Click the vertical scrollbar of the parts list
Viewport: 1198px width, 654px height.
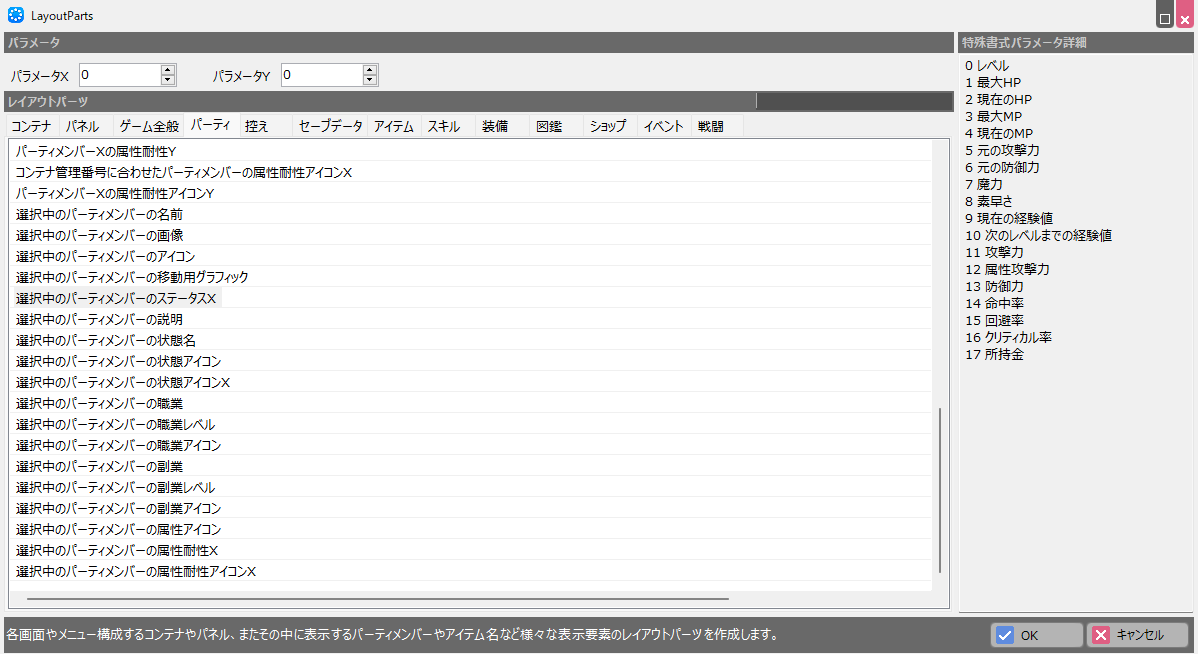pyautogui.click(x=939, y=490)
